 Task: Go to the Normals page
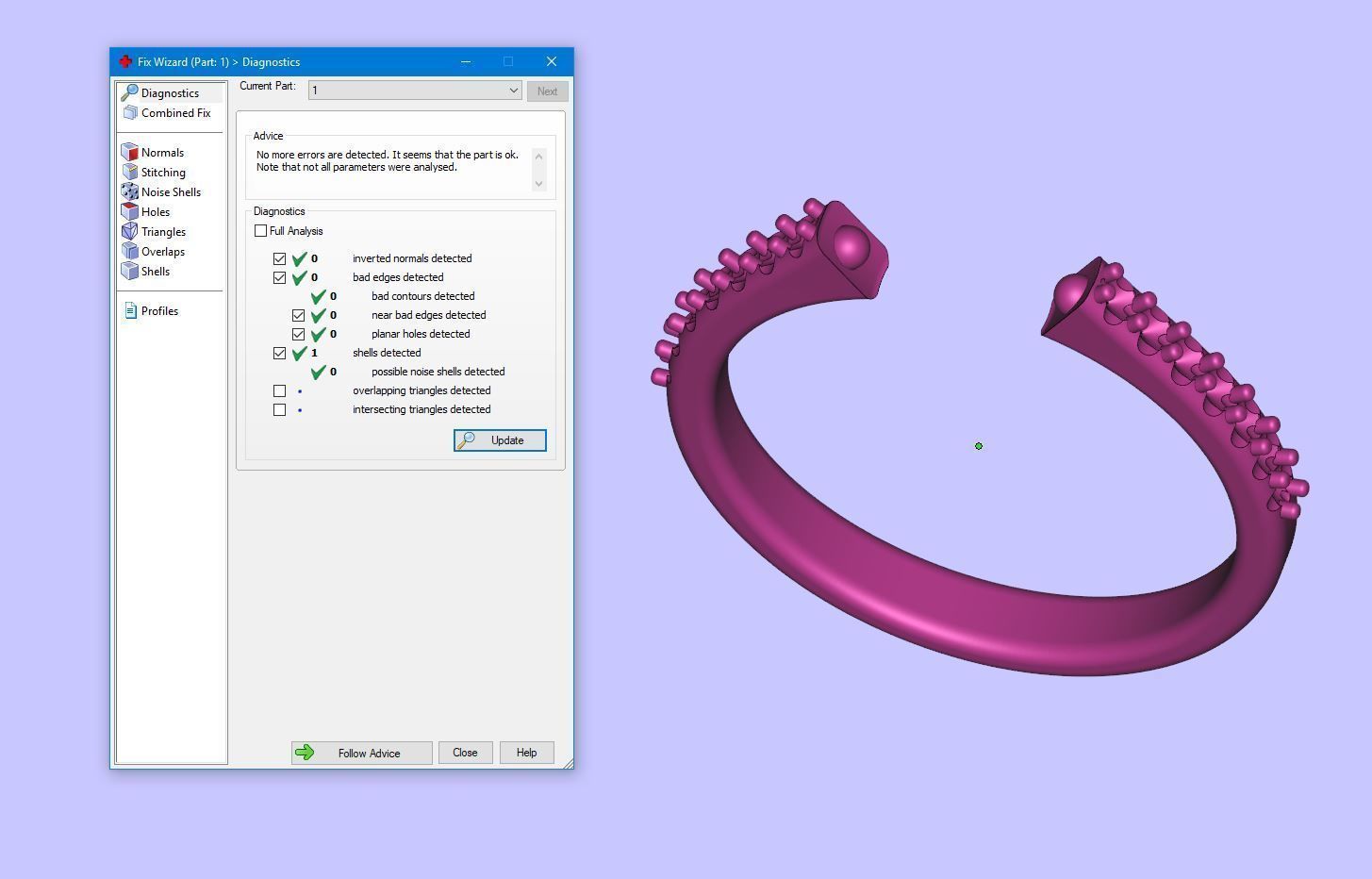[x=162, y=152]
